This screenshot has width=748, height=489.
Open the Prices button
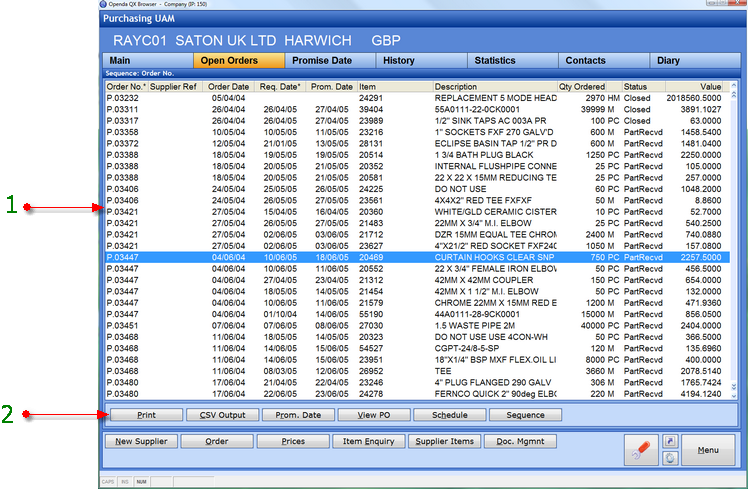click(293, 441)
